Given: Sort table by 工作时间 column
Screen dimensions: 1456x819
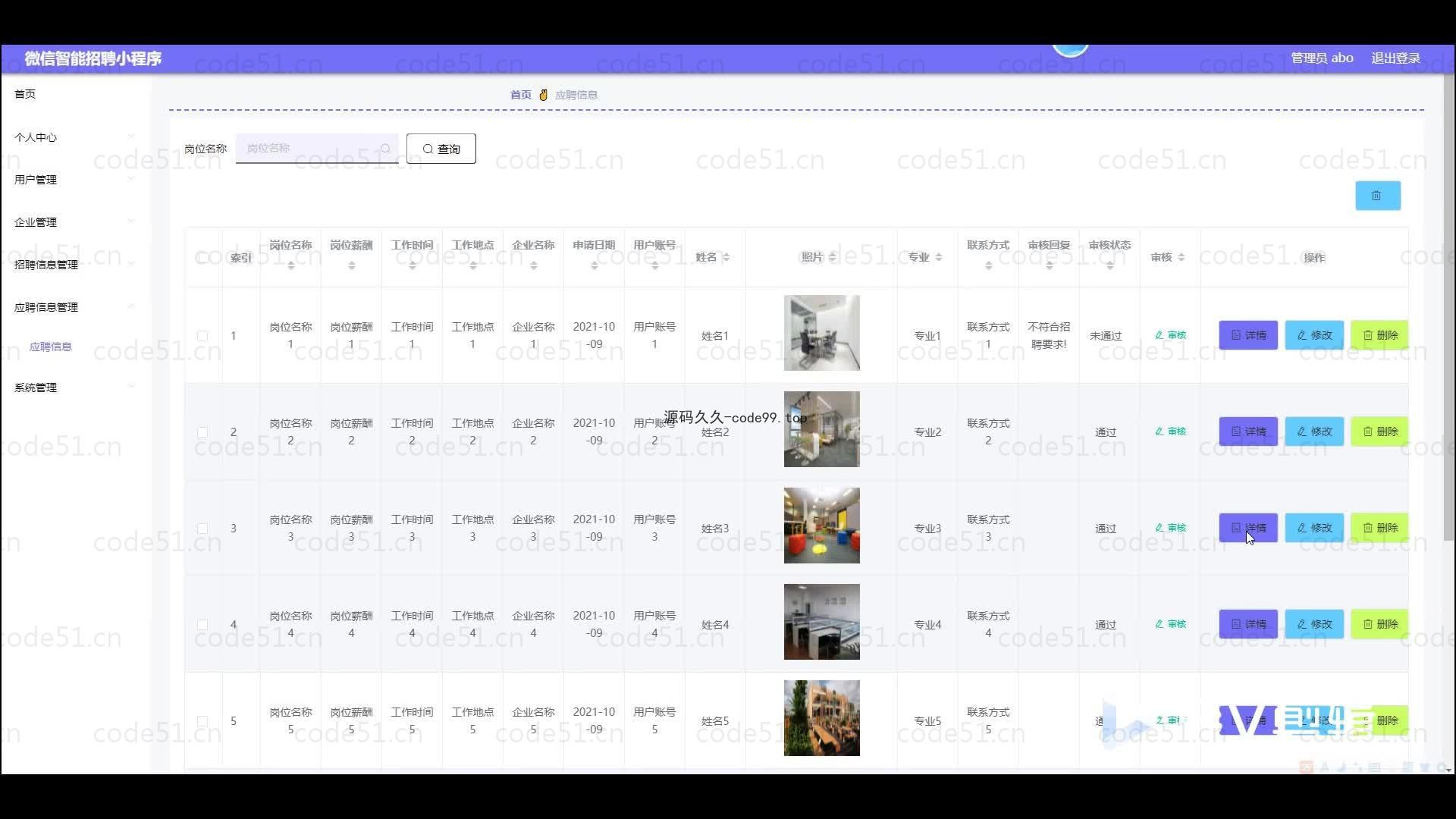Looking at the screenshot, I should pyautogui.click(x=412, y=265).
